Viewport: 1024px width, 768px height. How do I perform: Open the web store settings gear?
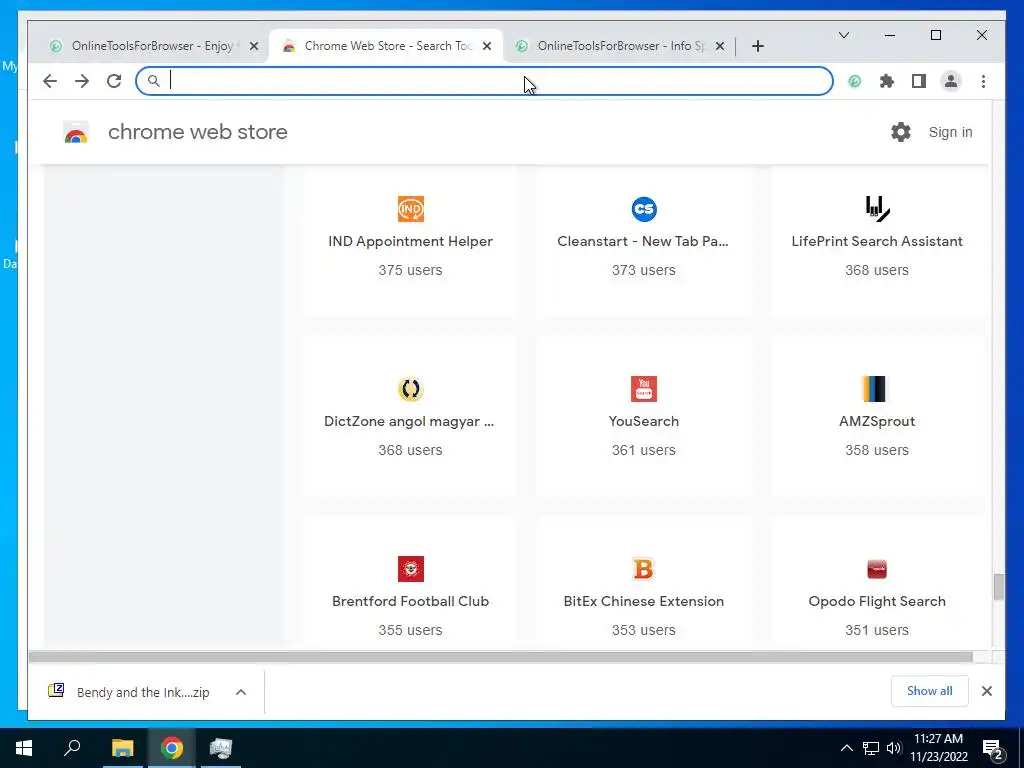[901, 132]
